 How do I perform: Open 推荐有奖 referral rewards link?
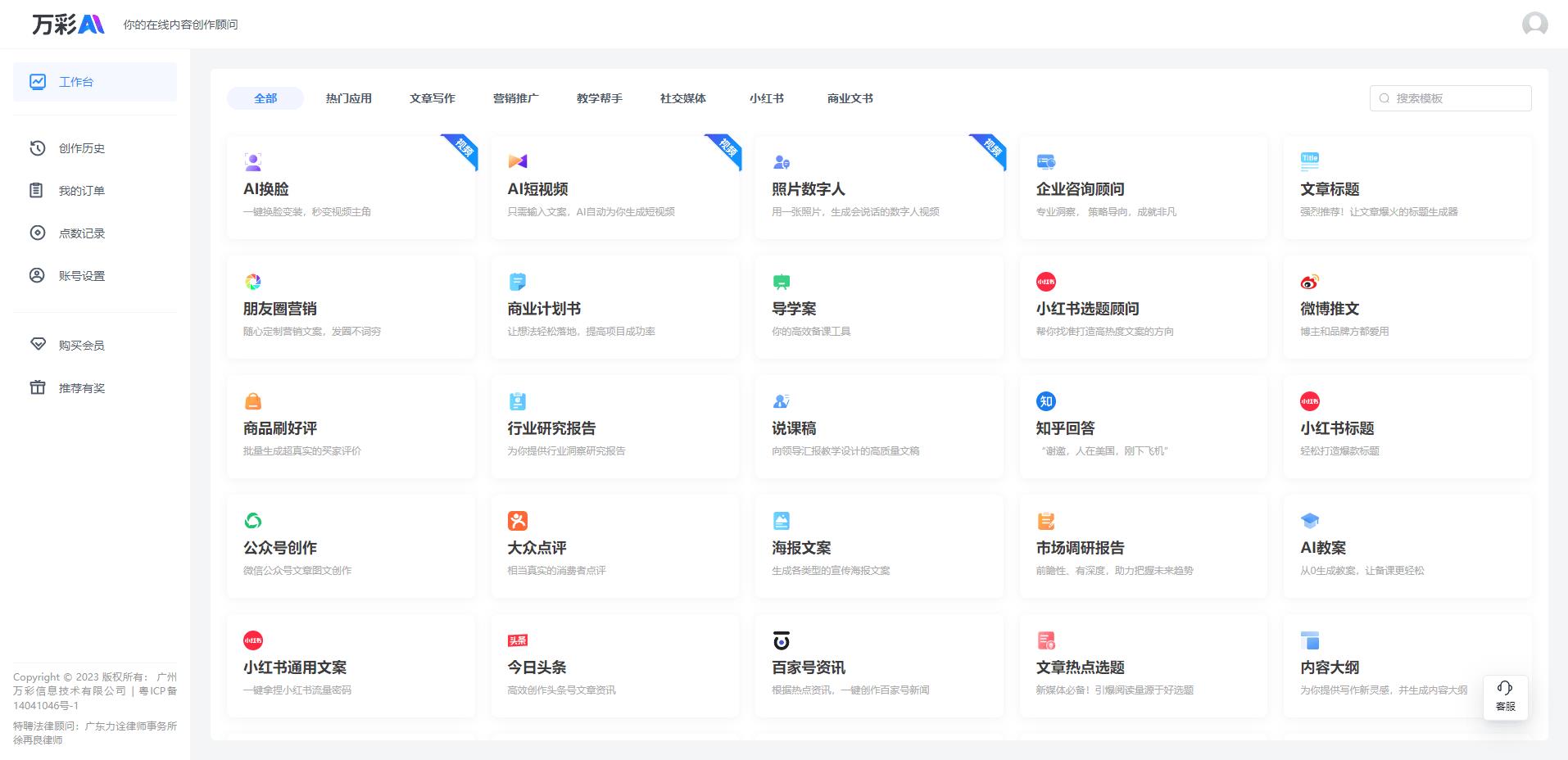pyautogui.click(x=81, y=388)
